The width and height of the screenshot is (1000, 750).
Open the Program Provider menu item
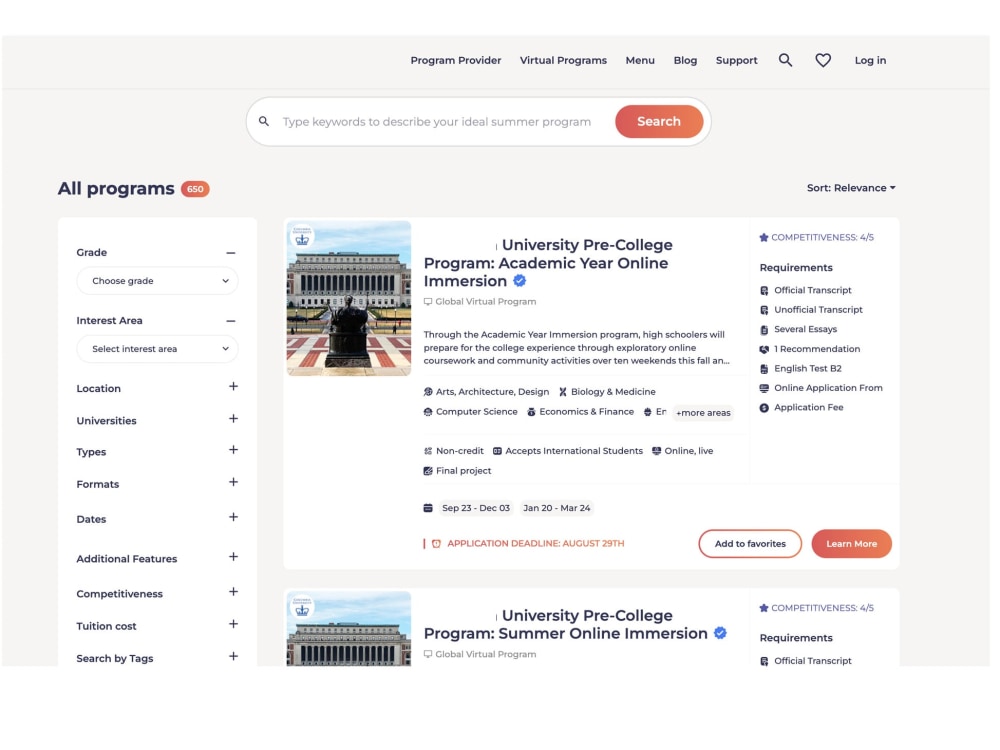(455, 60)
